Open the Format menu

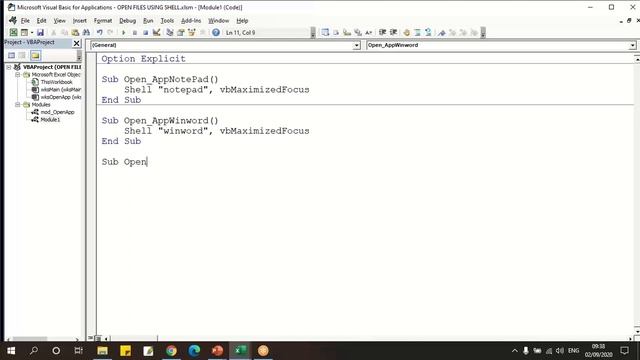pos(103,20)
